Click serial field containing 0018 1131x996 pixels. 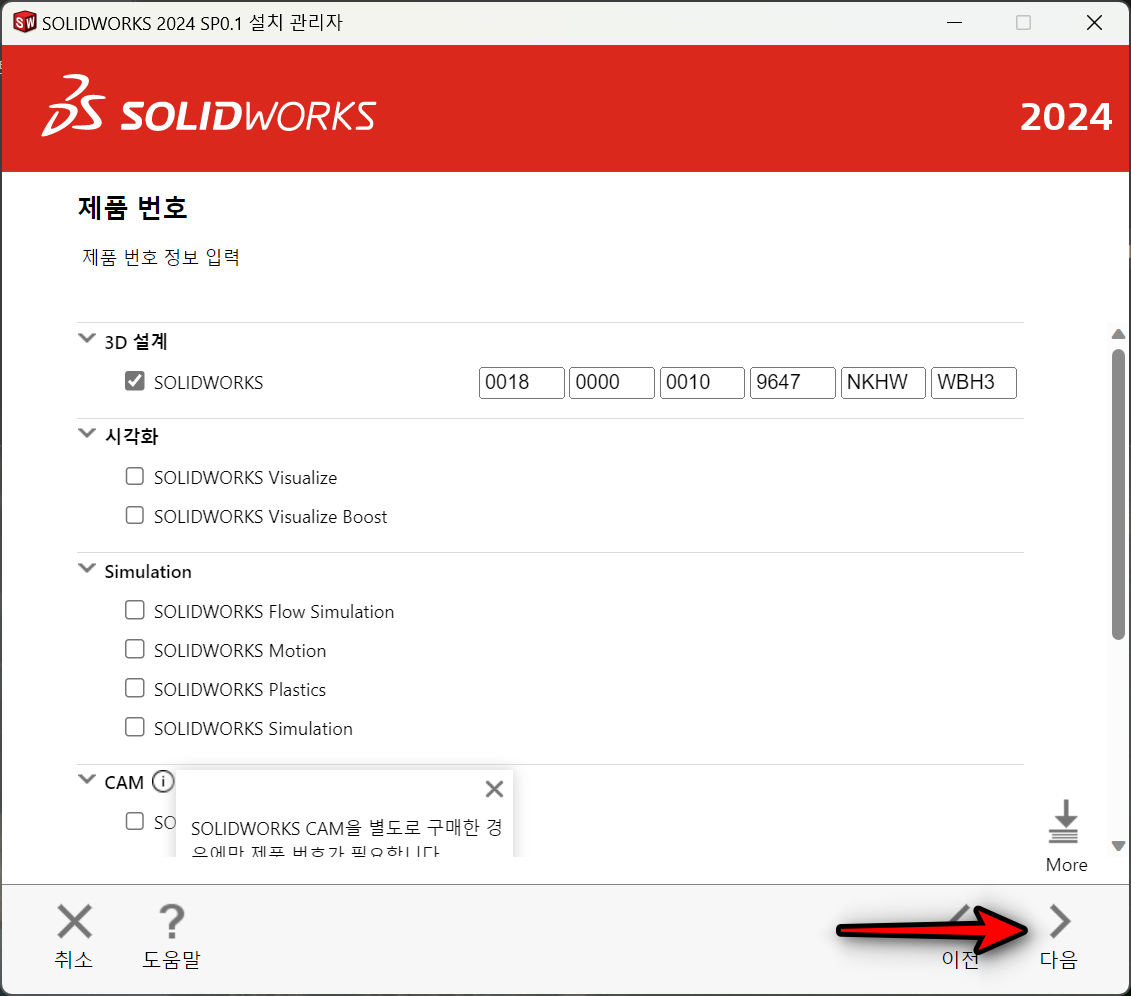[522, 383]
